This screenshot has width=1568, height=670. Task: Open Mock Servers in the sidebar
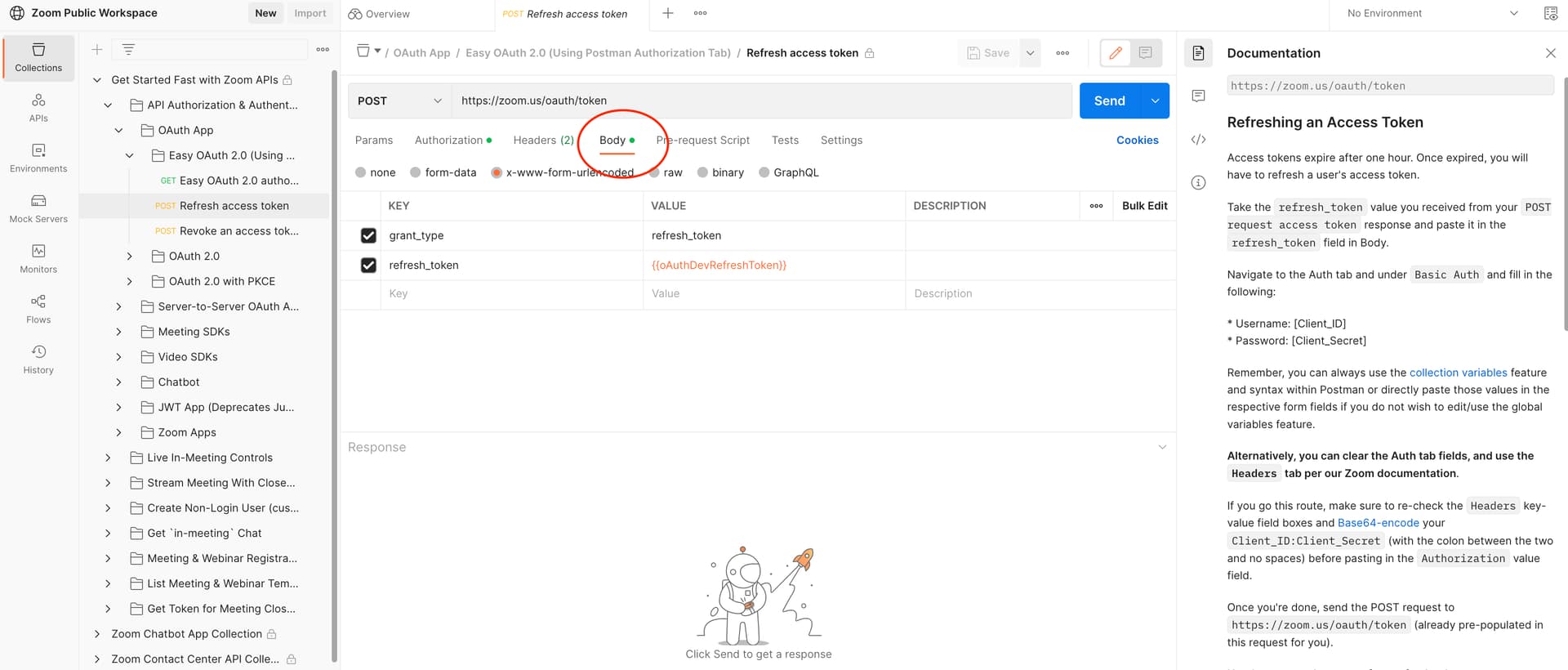(38, 209)
